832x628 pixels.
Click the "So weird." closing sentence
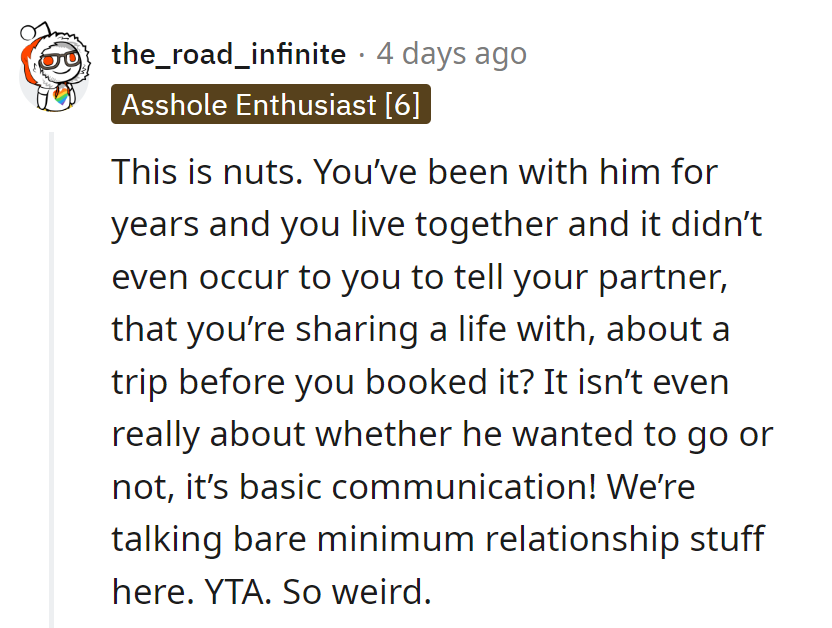358,594
